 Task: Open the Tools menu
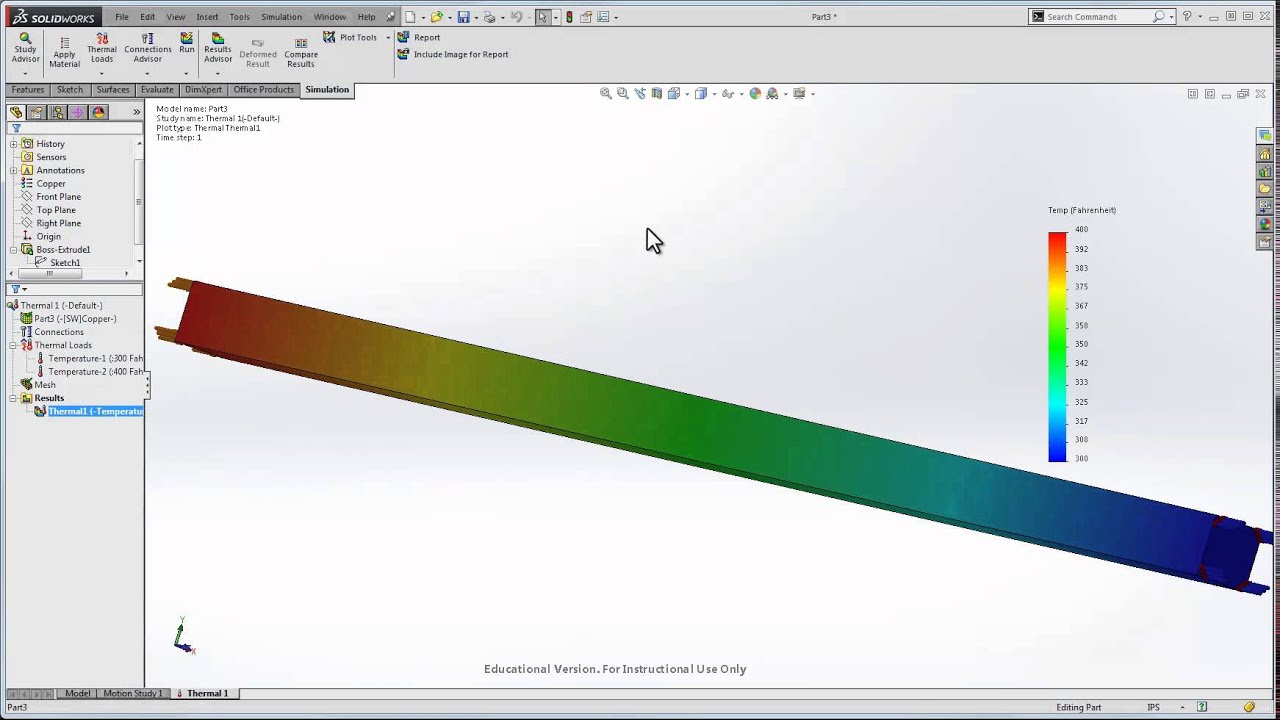[x=239, y=17]
